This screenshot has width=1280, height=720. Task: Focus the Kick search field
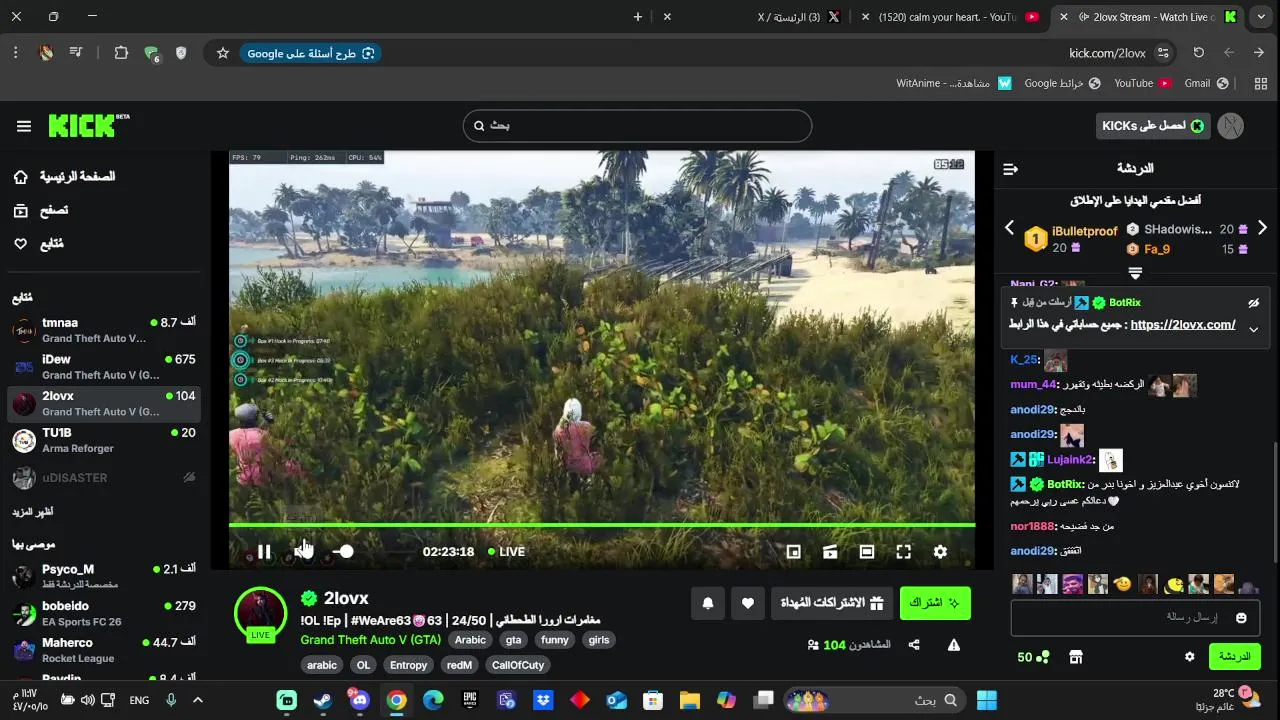[637, 126]
